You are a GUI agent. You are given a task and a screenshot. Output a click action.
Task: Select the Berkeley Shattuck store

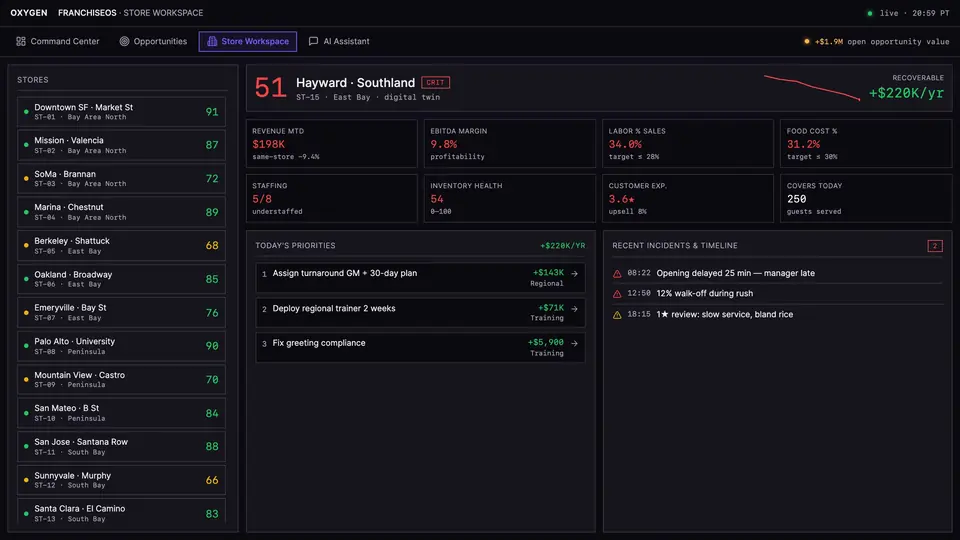coord(121,246)
